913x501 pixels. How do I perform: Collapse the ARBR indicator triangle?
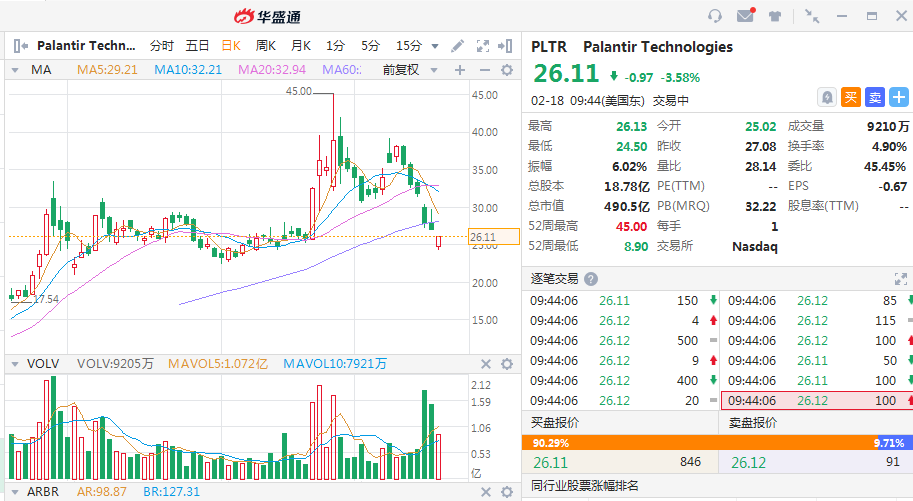point(15,492)
